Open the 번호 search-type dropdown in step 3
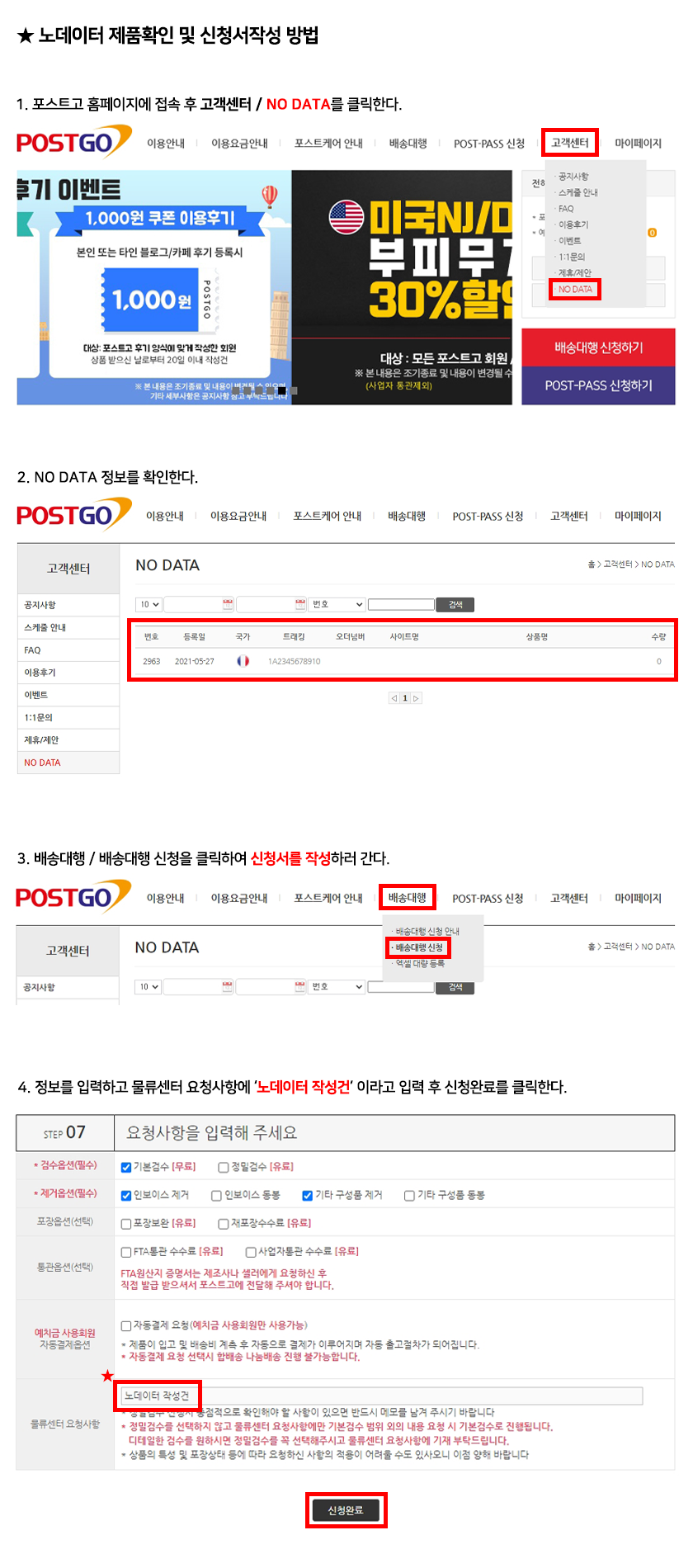This screenshot has height=1568, width=693. (337, 987)
